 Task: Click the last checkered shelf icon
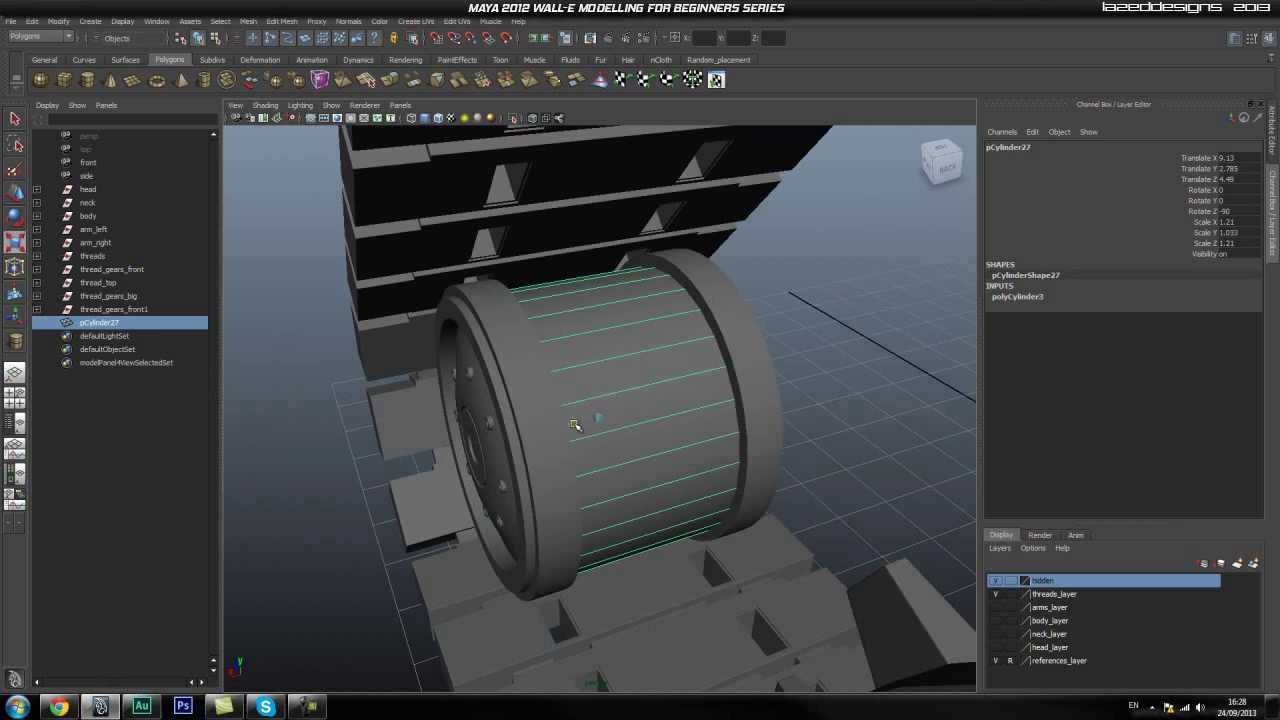(x=716, y=80)
